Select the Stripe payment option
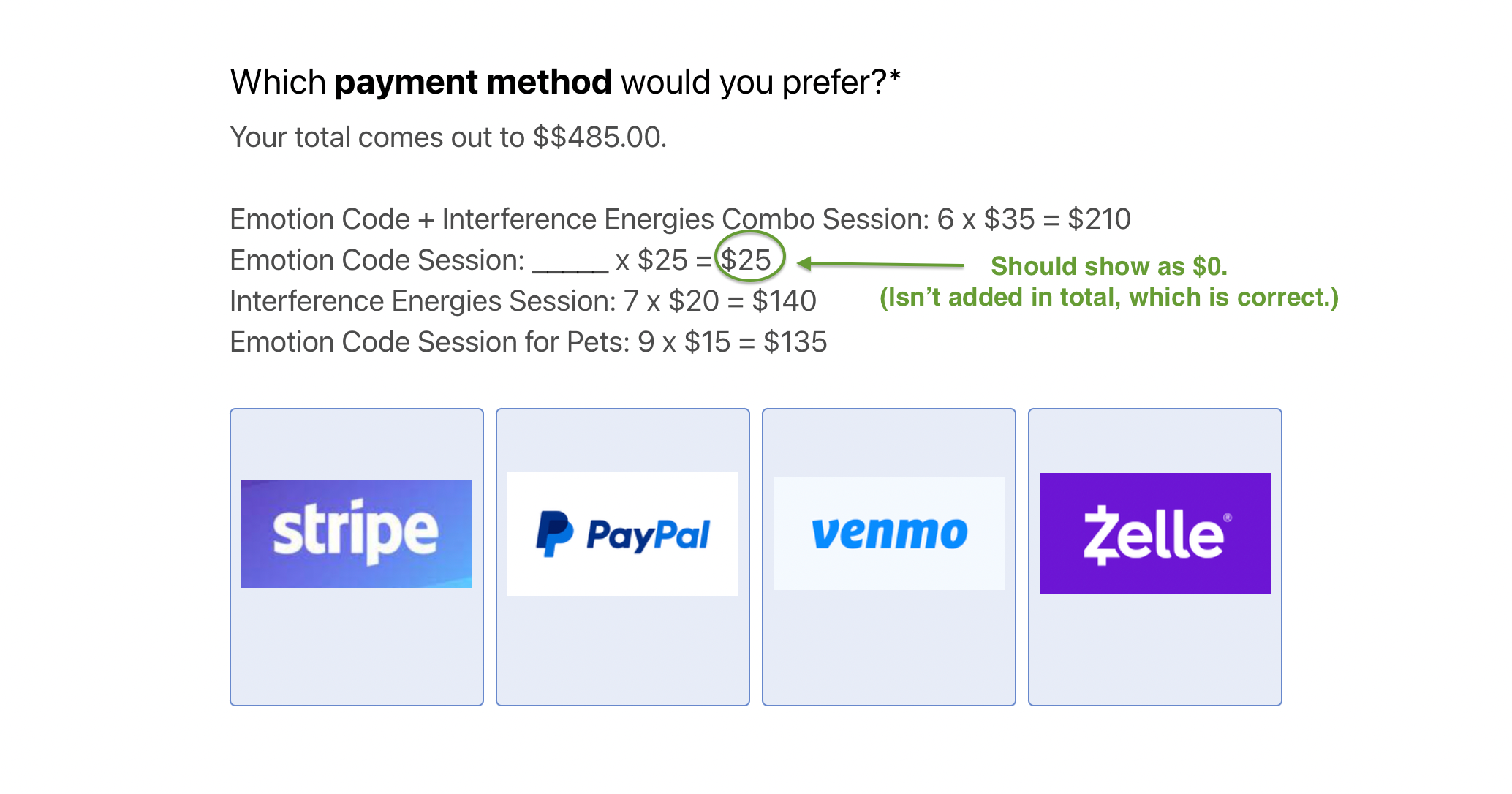Image resolution: width=1512 pixels, height=794 pixels. click(x=357, y=556)
